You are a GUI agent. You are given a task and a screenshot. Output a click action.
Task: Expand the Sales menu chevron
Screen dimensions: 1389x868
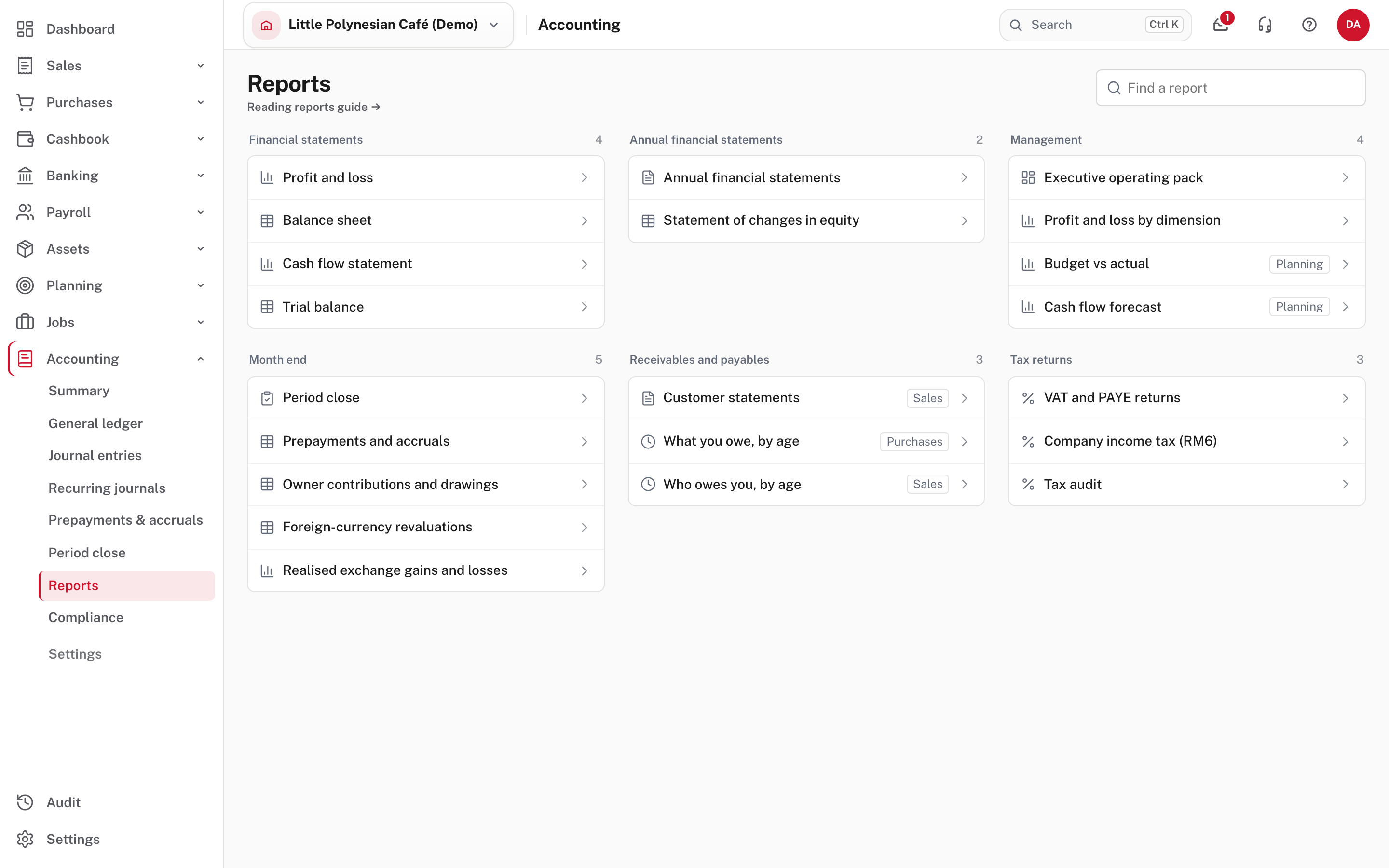click(200, 66)
